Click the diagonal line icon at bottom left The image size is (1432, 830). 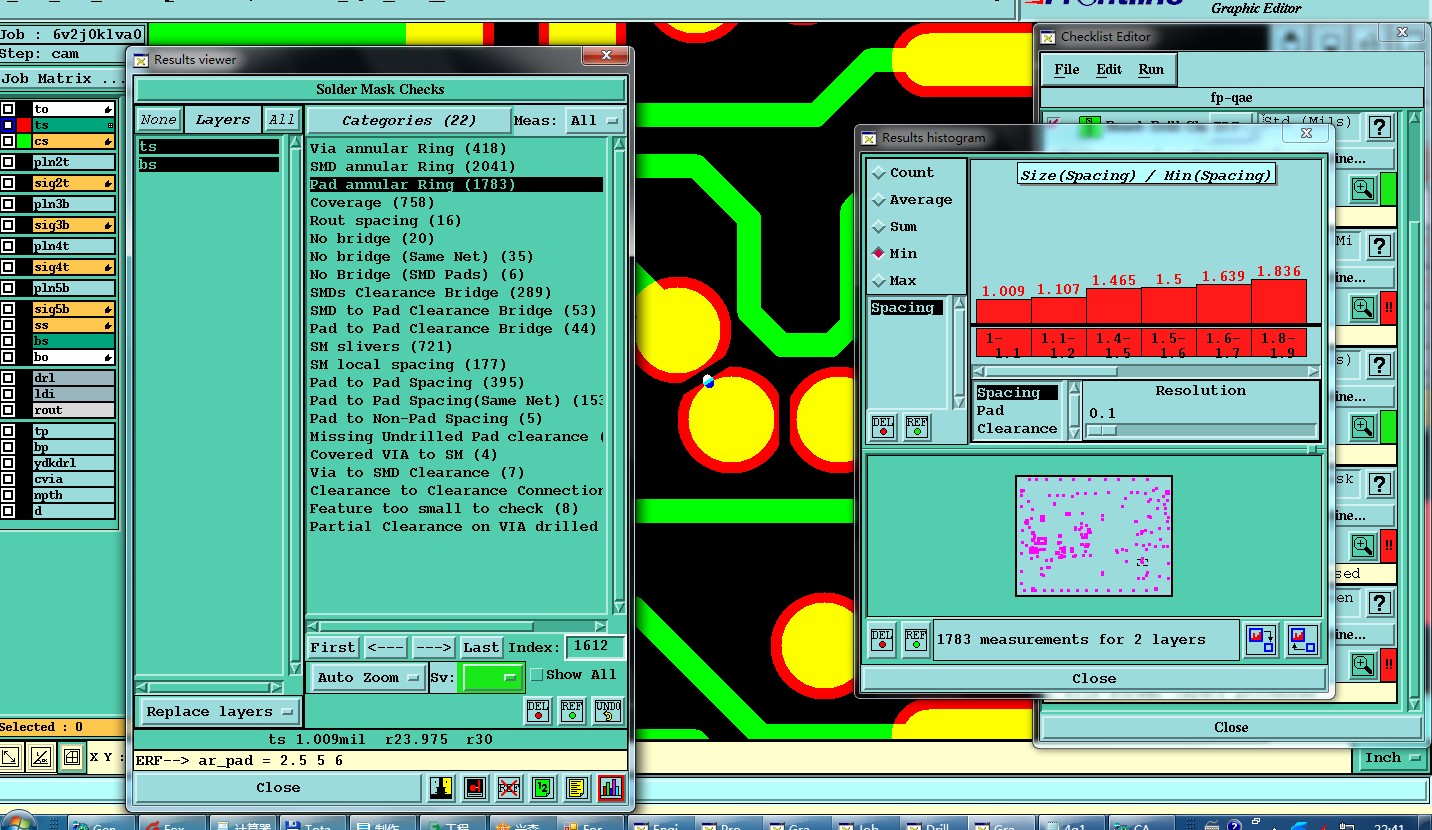pos(10,758)
